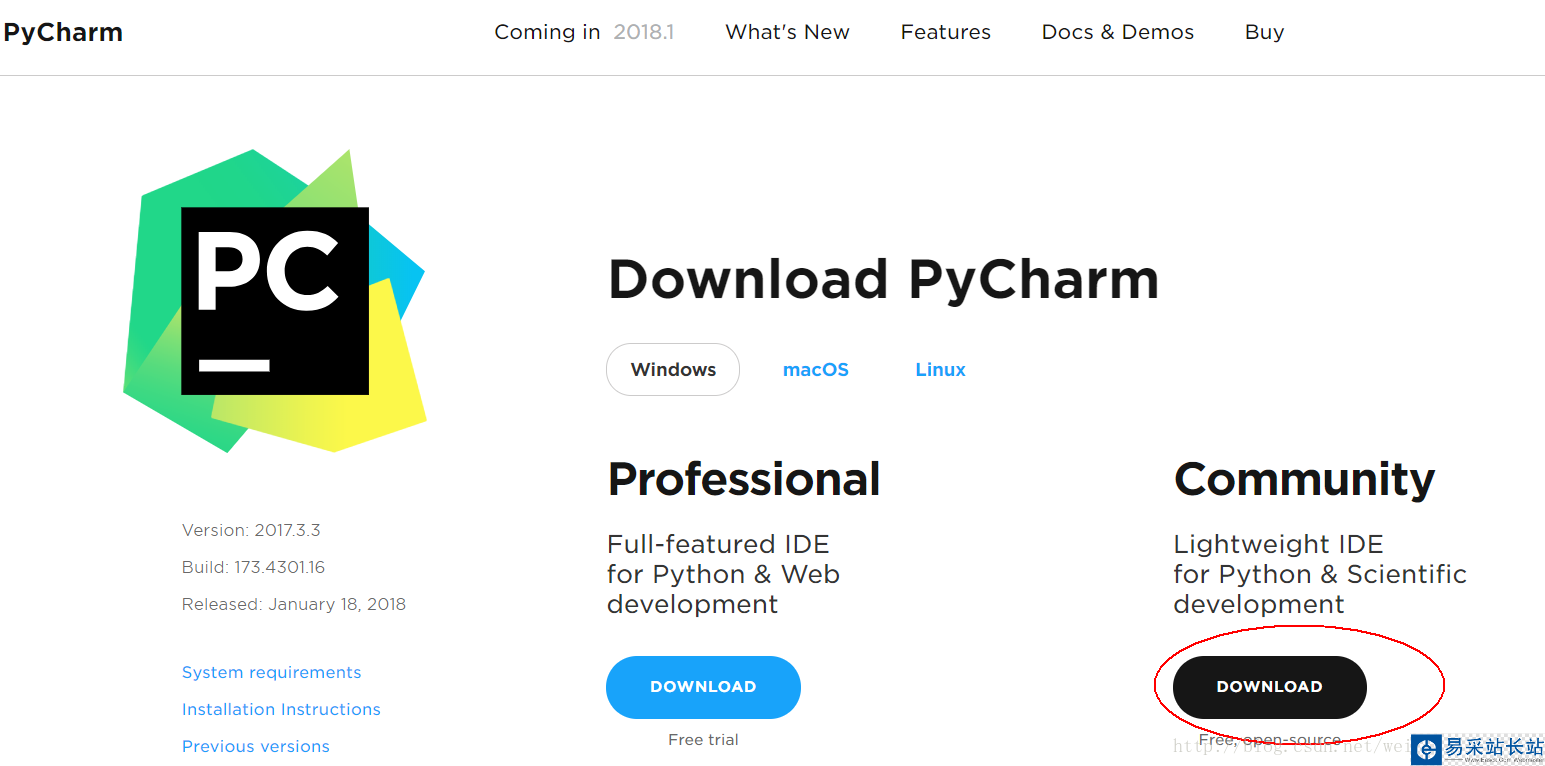Open Installation Instructions link

(x=281, y=709)
